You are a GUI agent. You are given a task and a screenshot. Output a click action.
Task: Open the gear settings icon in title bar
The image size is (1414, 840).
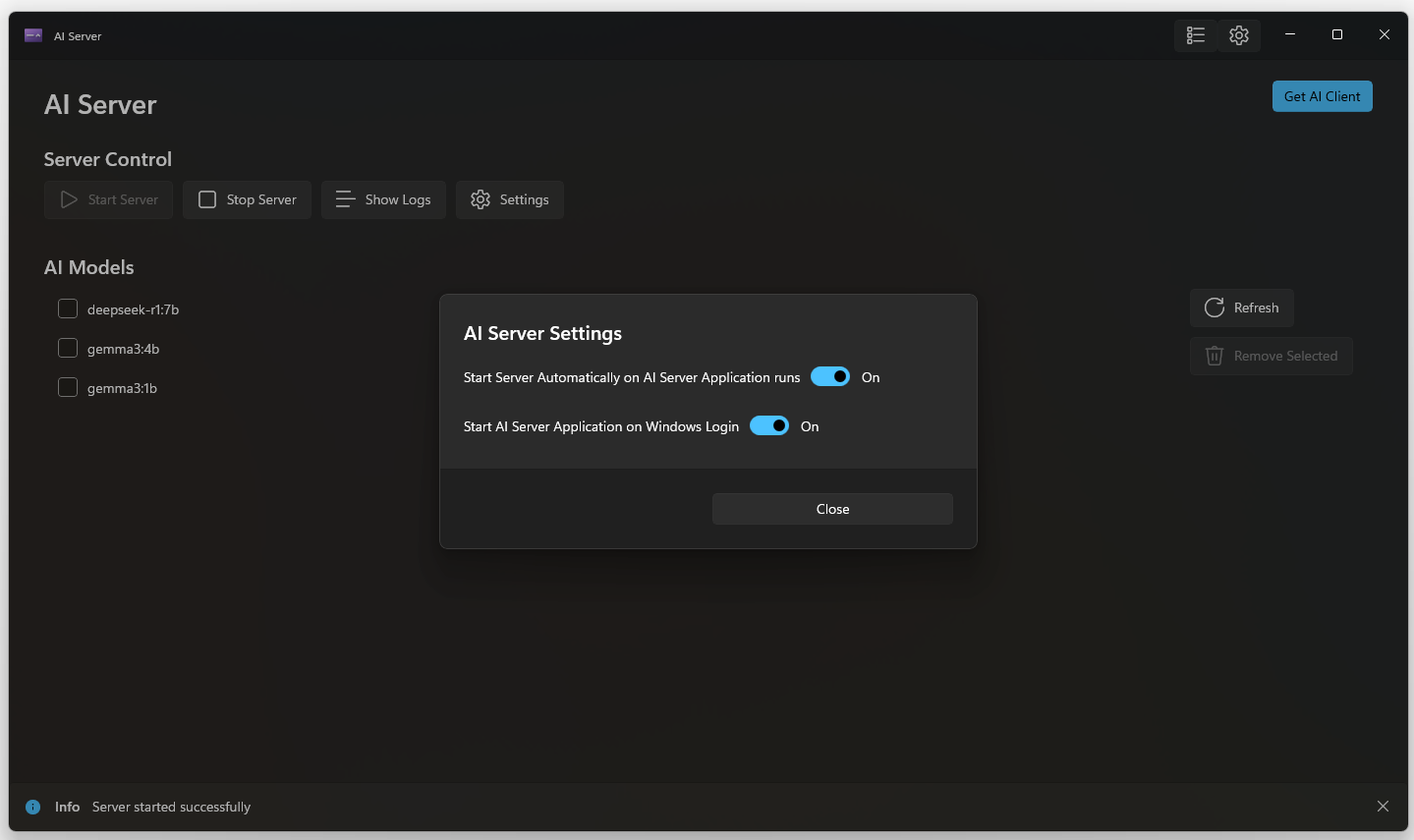tap(1239, 35)
